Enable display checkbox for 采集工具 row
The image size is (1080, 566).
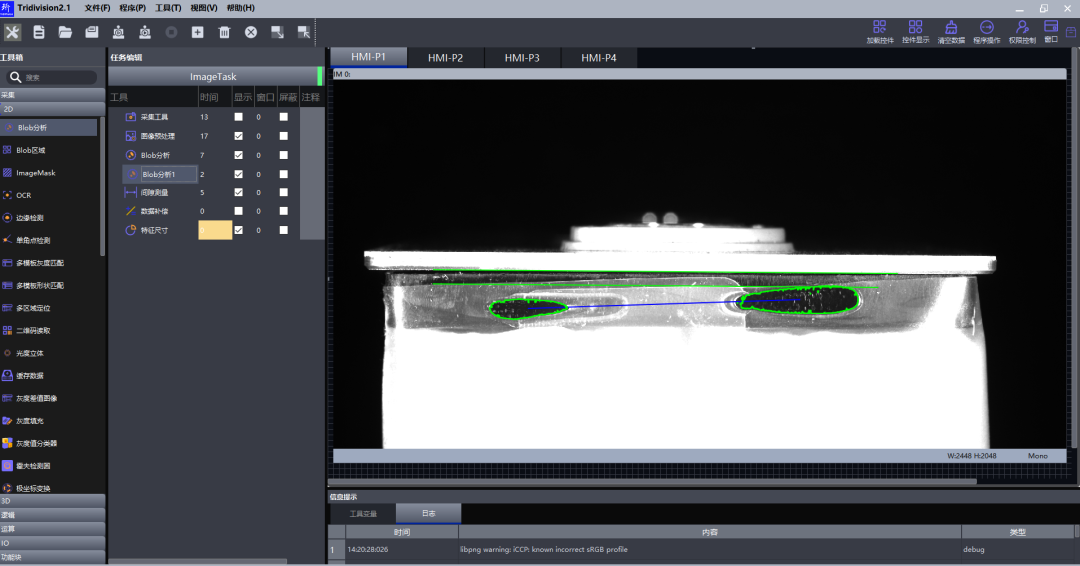(x=238, y=117)
